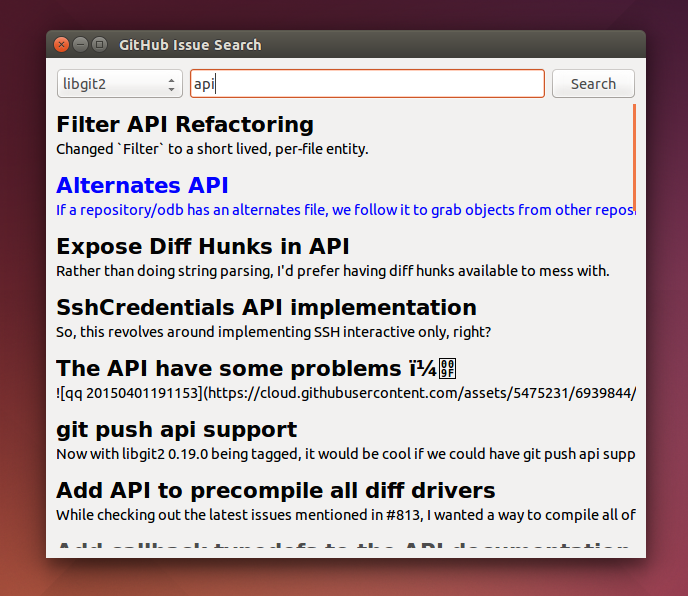The image size is (688, 596).
Task: Select the "git push api support" issue title
Action: (x=177, y=430)
